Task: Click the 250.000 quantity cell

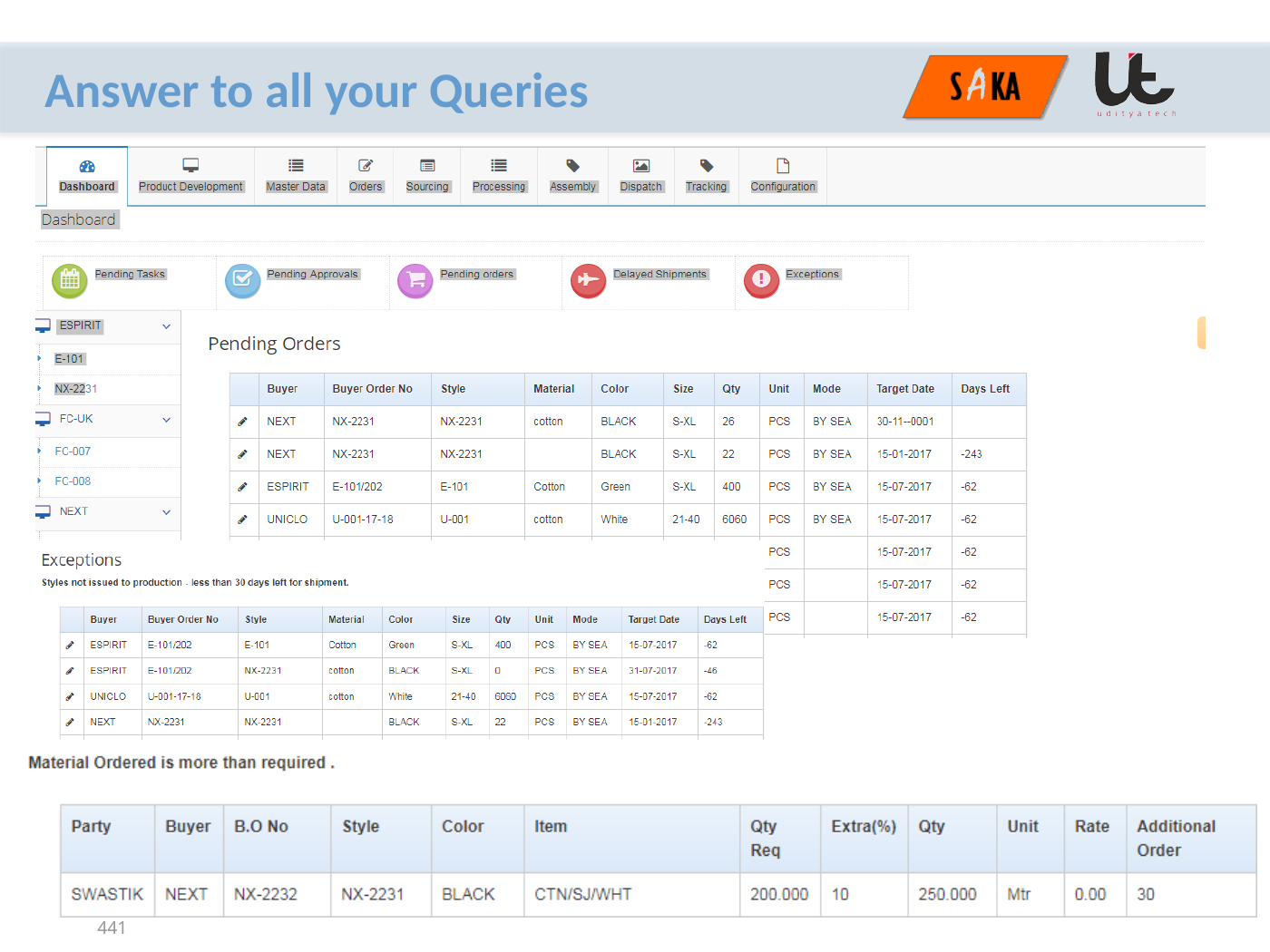Action: [952, 895]
